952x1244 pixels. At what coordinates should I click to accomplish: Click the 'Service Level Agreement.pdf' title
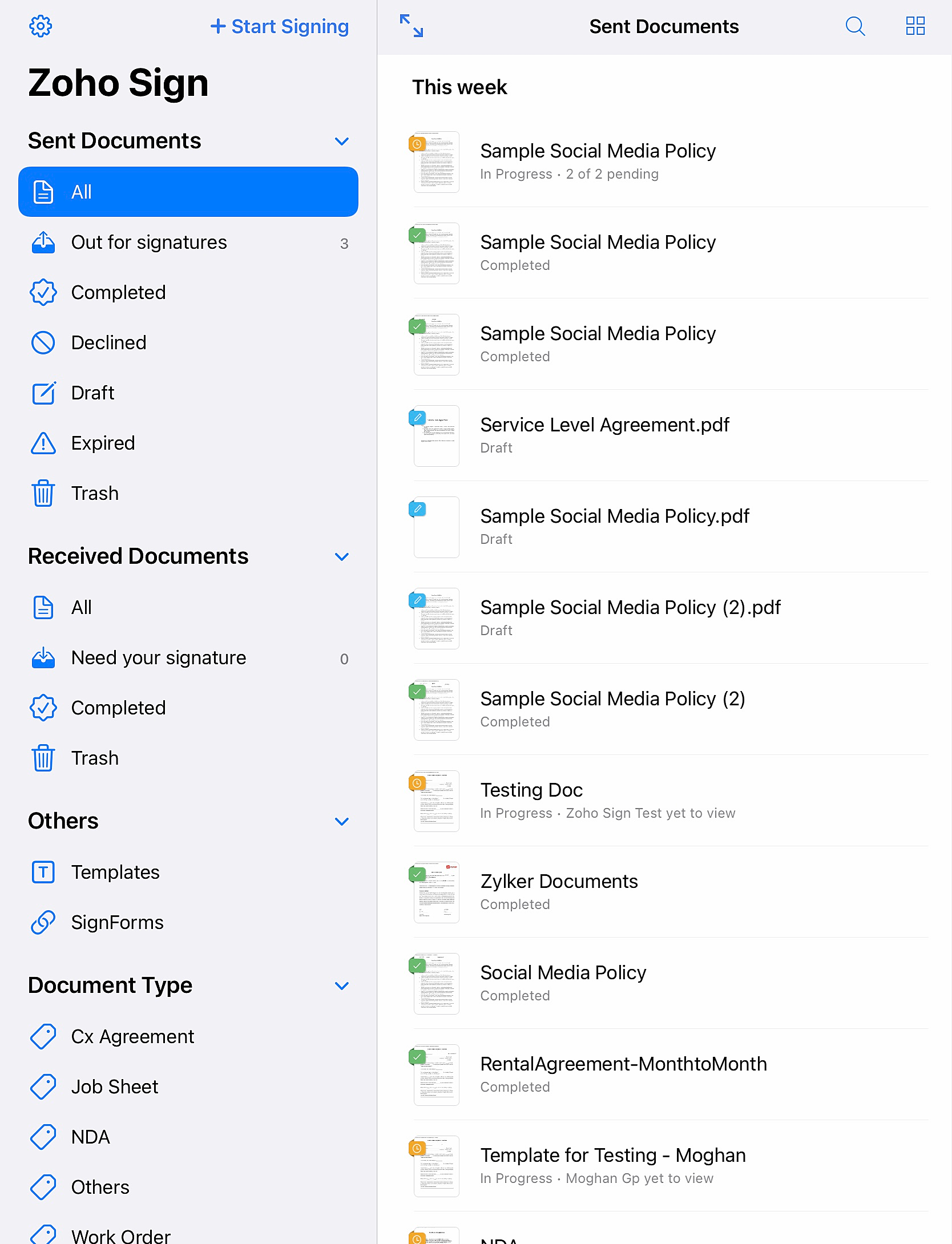[605, 425]
